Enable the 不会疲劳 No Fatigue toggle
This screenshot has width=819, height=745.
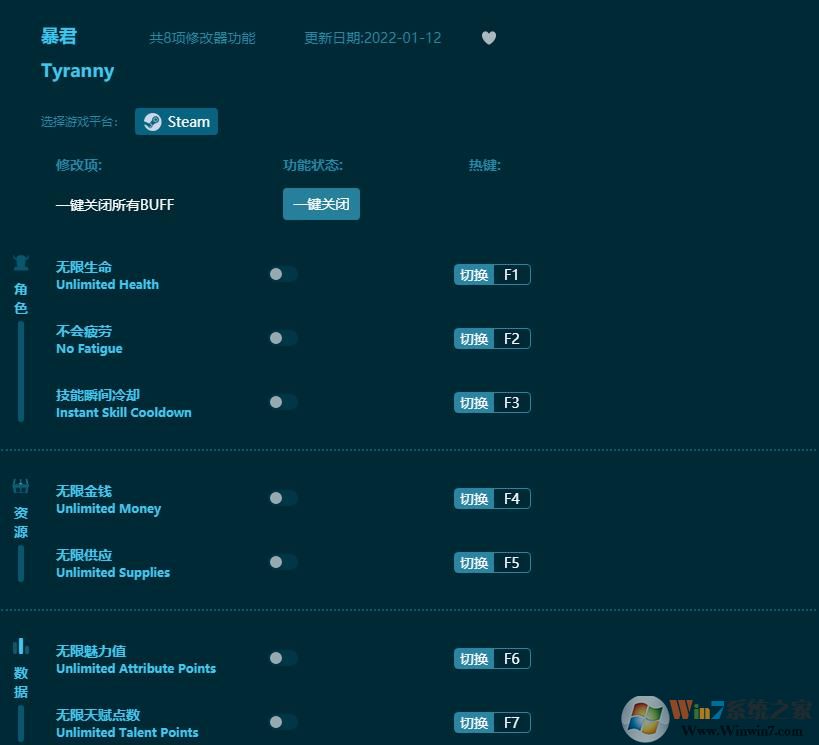[283, 338]
